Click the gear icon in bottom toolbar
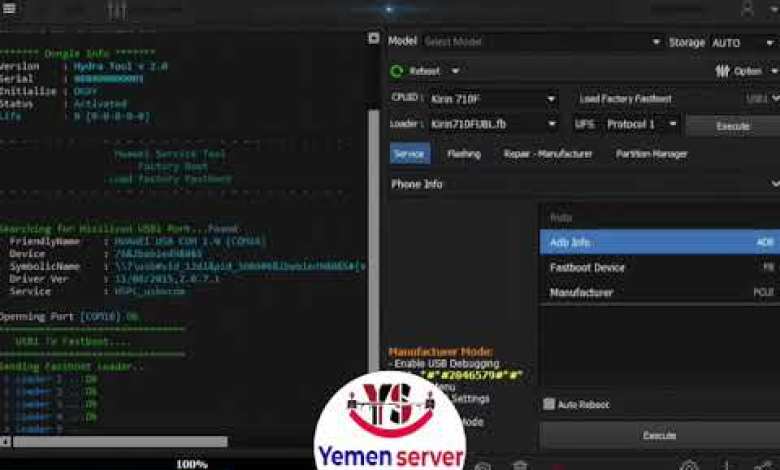Image resolution: width=780 pixels, height=470 pixels. point(689,465)
